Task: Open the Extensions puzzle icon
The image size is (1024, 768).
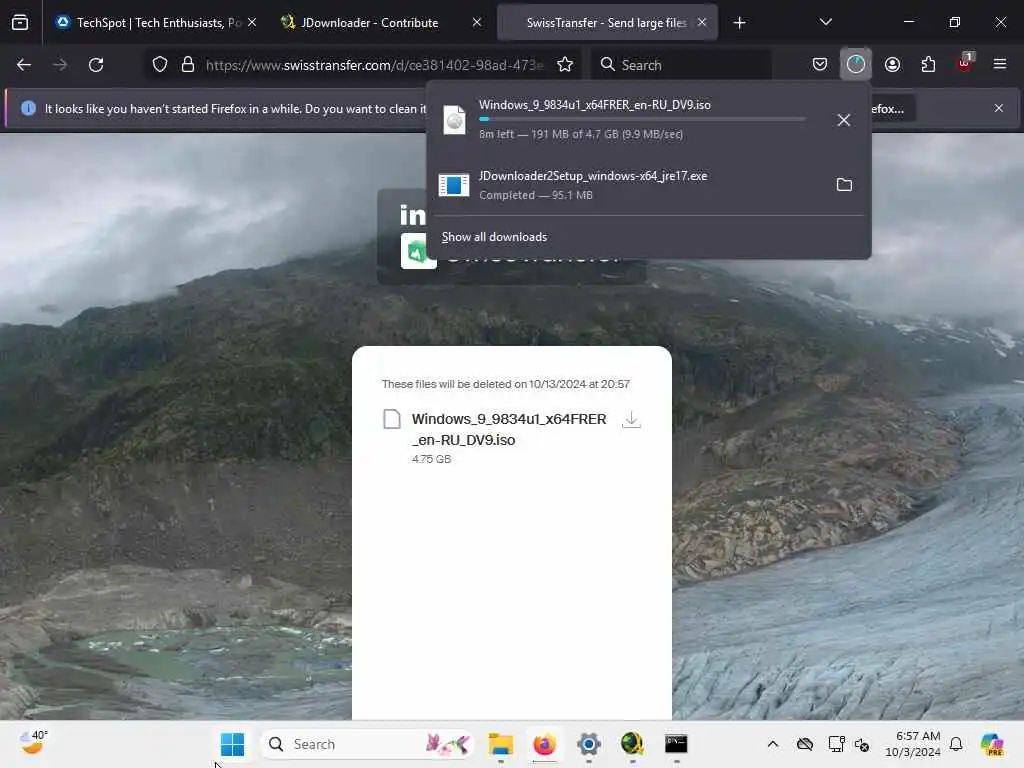Action: click(x=928, y=64)
